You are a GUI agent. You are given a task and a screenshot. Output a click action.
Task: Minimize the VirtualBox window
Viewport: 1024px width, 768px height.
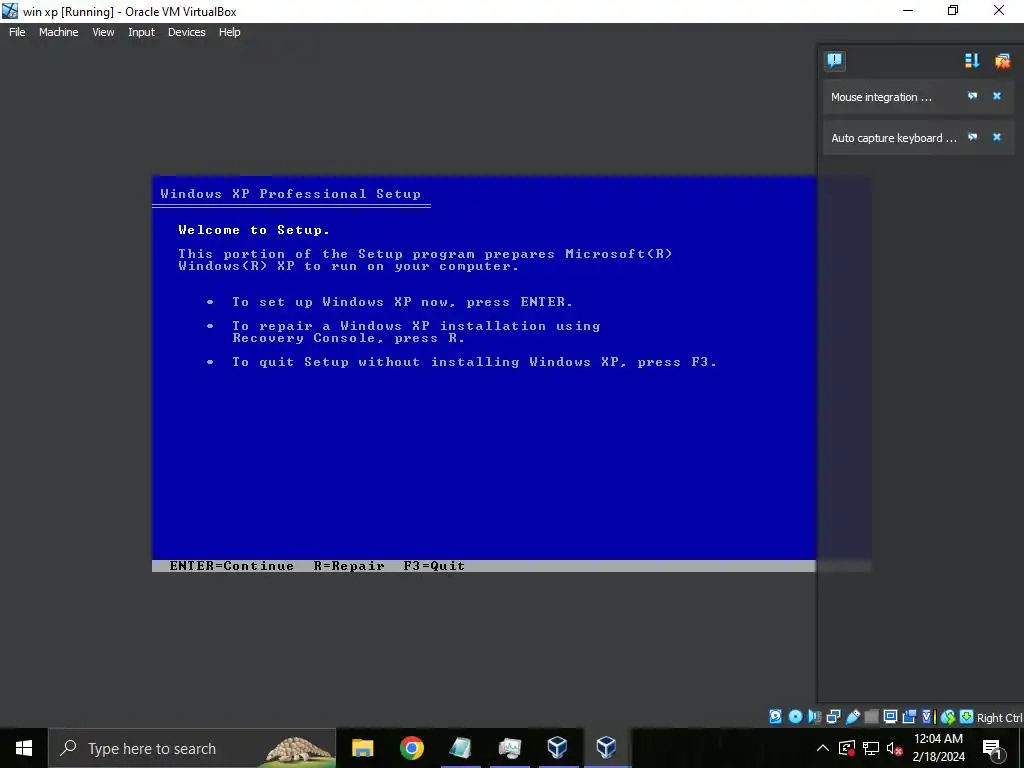tap(908, 10)
